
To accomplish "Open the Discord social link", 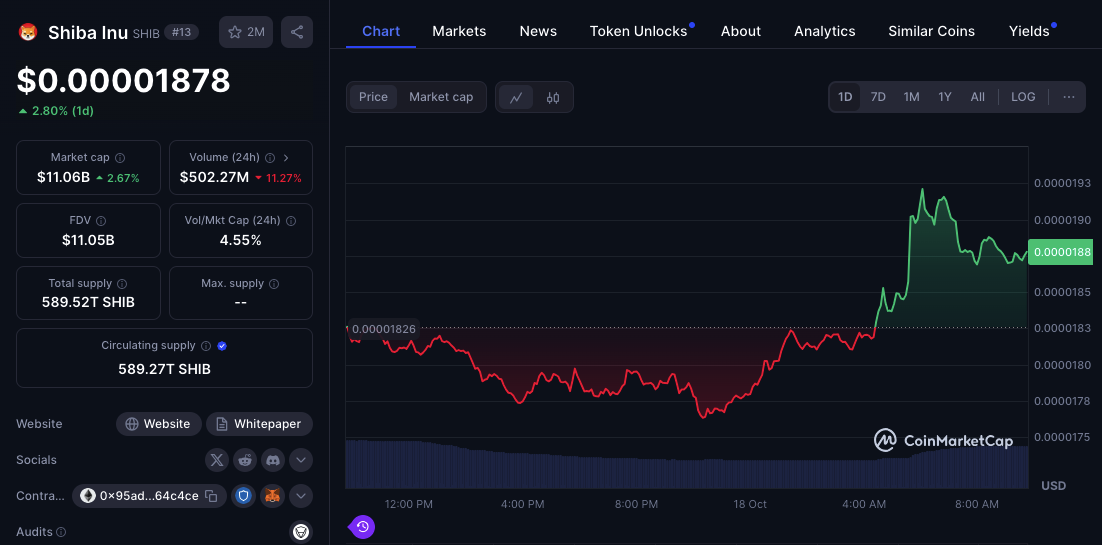I will click(273, 460).
